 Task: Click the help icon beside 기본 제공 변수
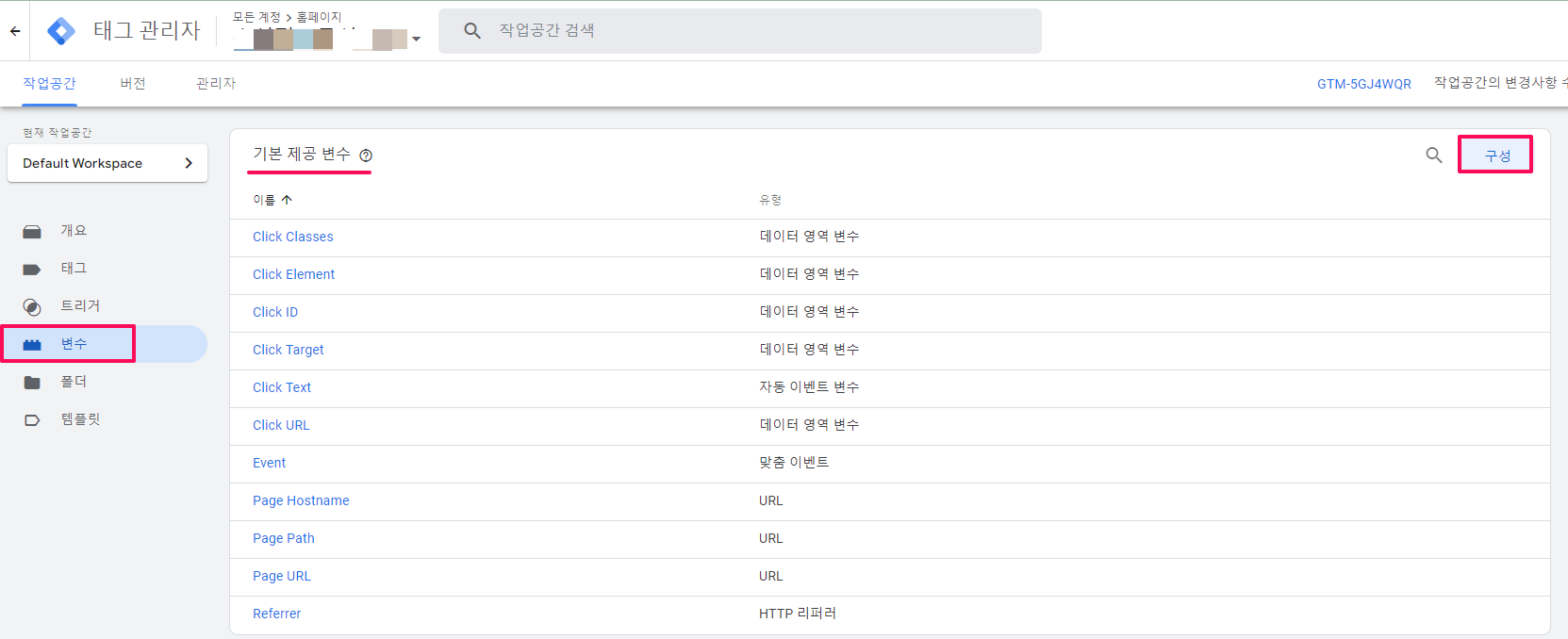pos(366,156)
